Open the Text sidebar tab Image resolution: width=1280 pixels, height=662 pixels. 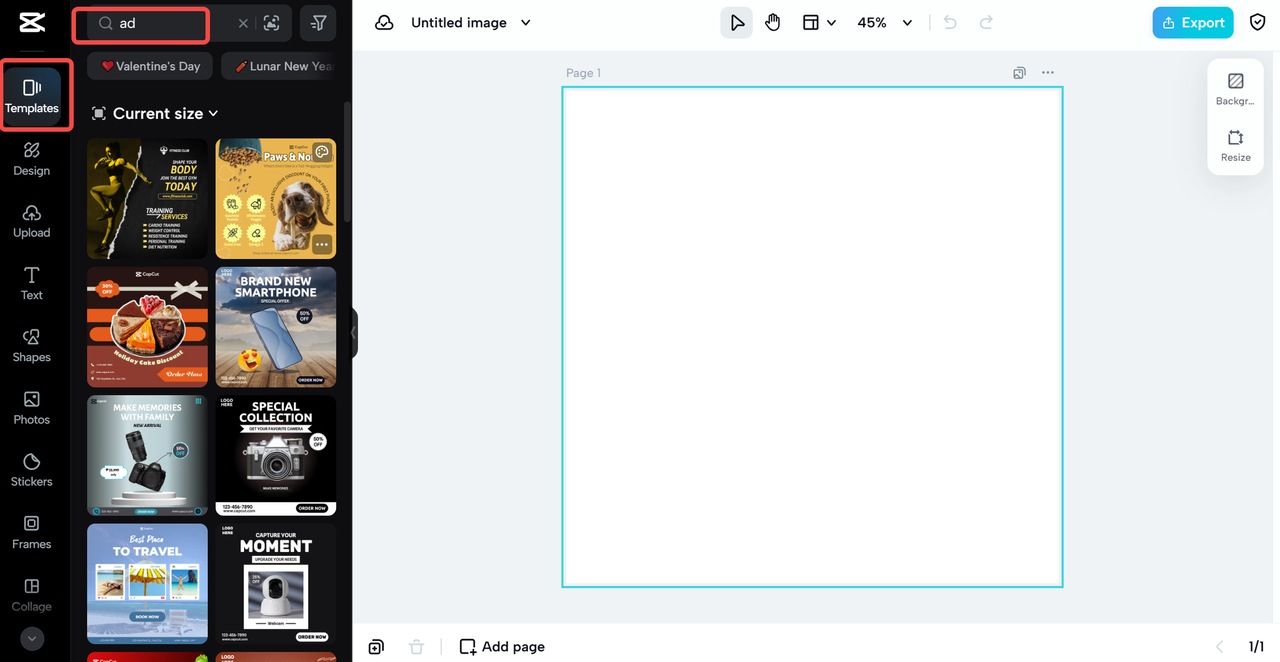[32, 283]
